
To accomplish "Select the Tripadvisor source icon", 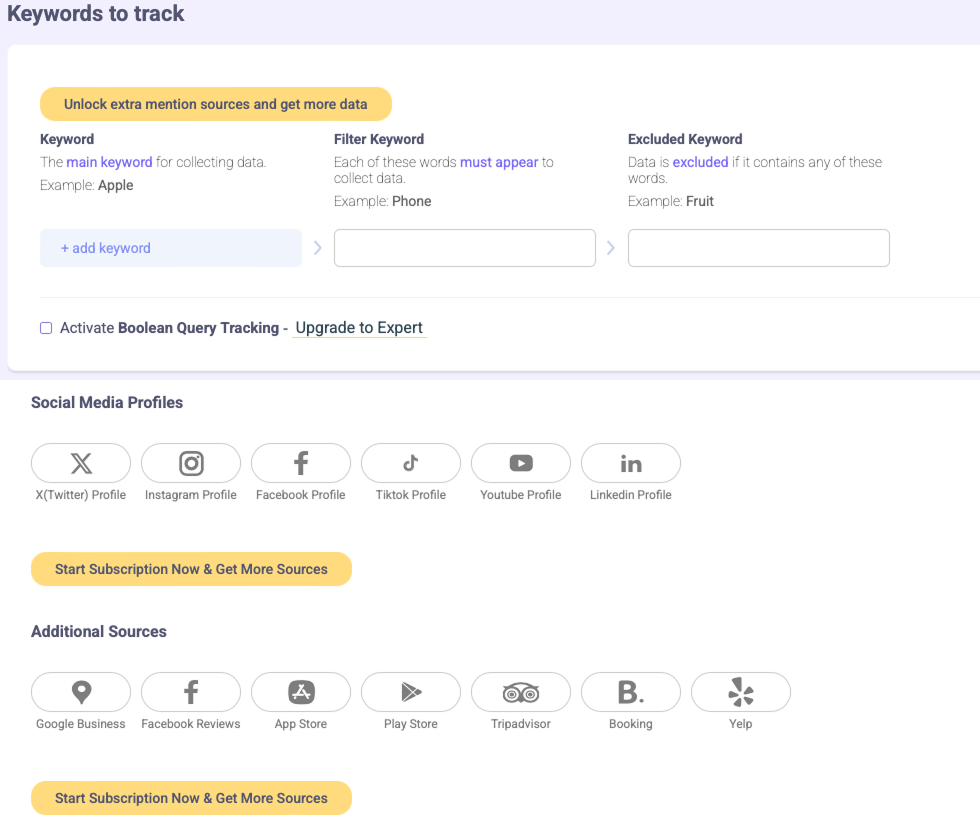I will 520,691.
